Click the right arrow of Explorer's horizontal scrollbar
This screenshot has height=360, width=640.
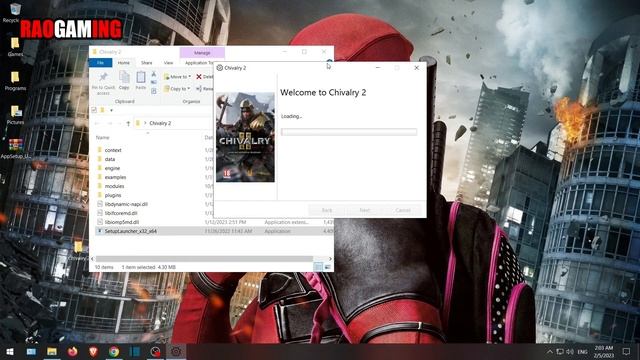(330, 259)
